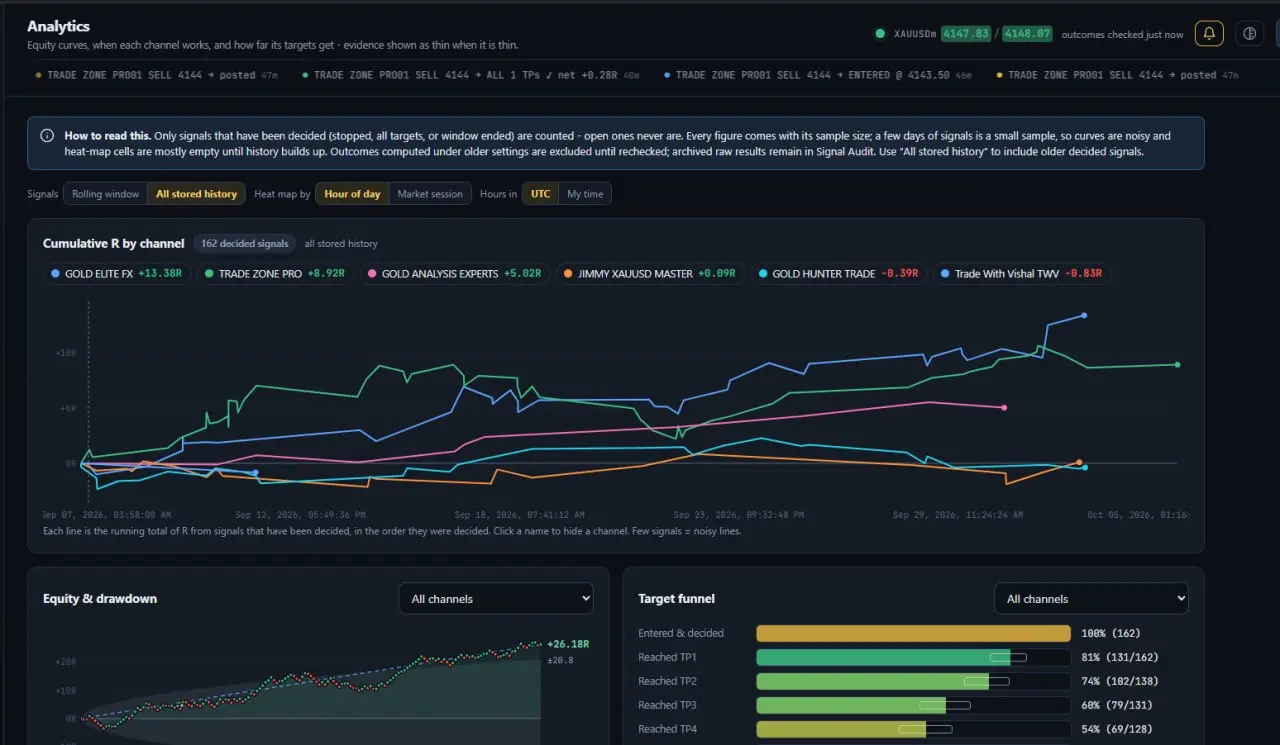Toggle JIMMY XAUUSD MASTER channel visibility
This screenshot has height=745, width=1280.
[649, 273]
